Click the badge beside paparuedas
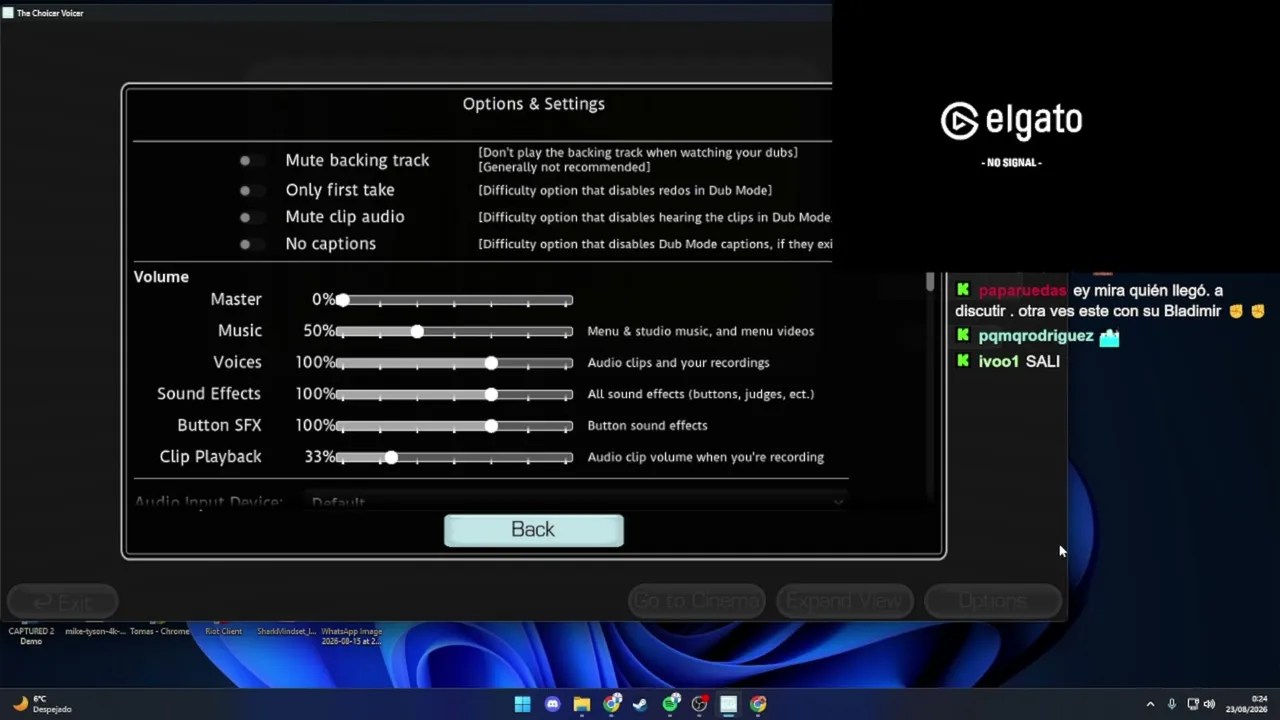Screen dimensions: 1280x720 [963, 290]
